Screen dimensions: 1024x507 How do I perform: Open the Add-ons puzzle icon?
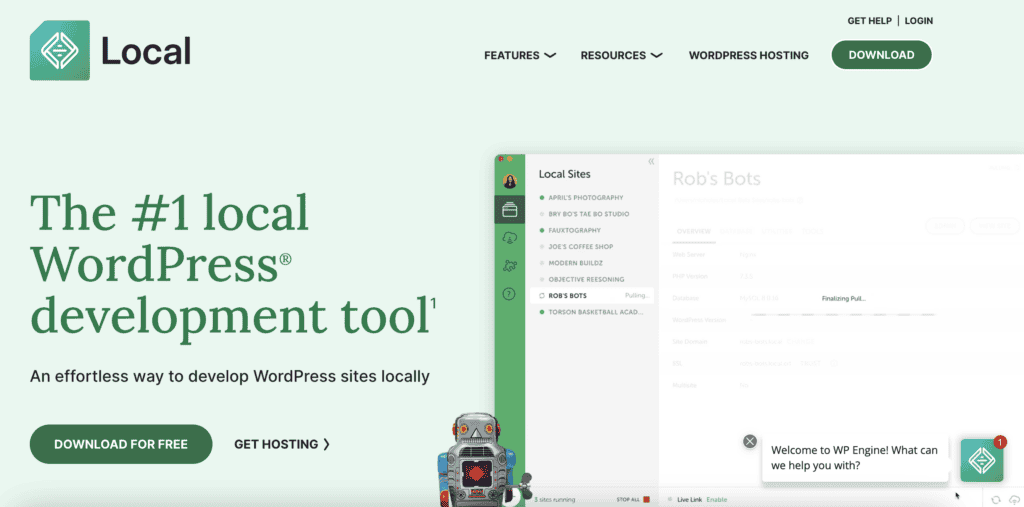click(x=510, y=266)
